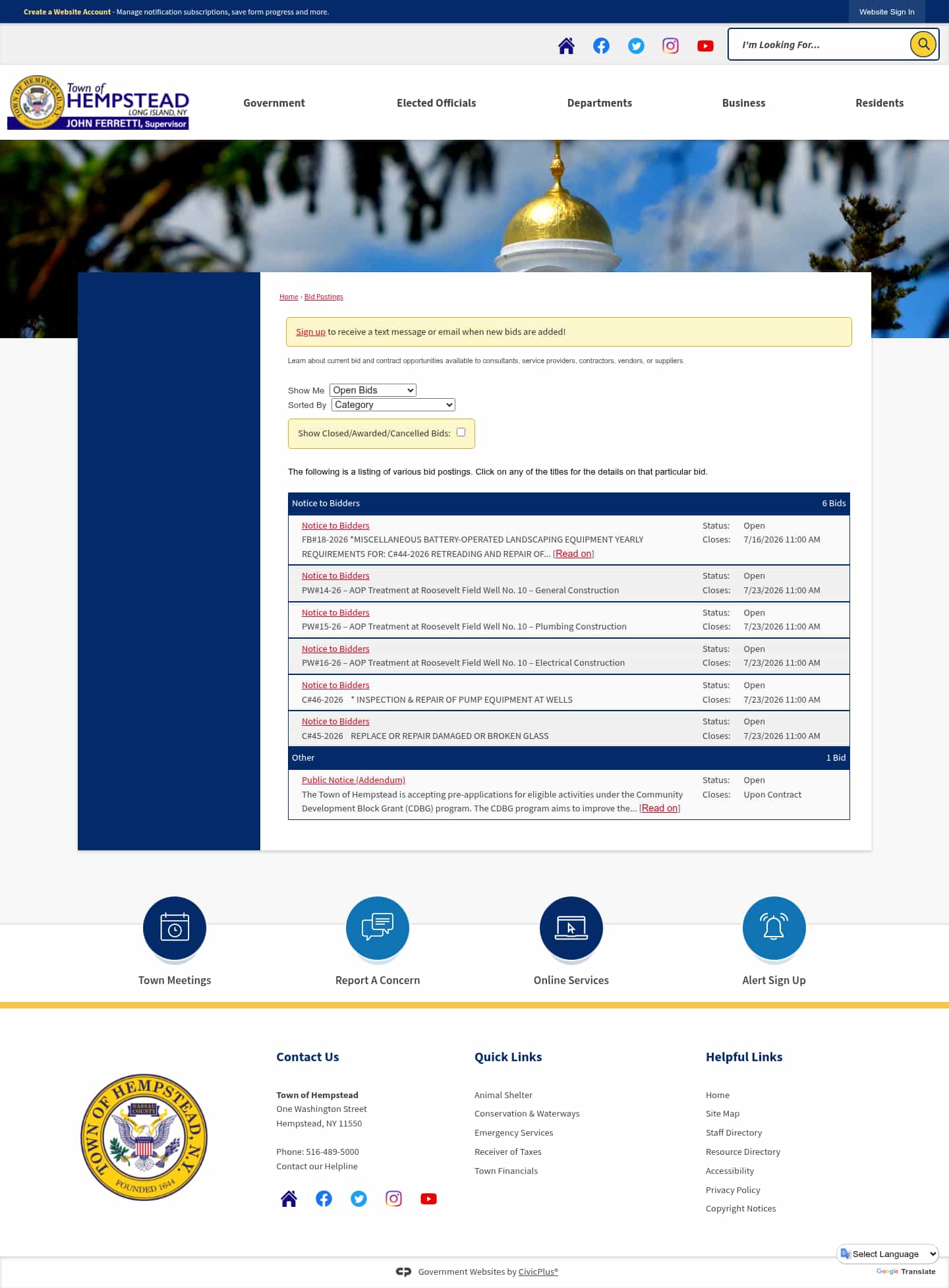
Task: Open the Show Me Open Bids dropdown
Action: click(x=373, y=390)
